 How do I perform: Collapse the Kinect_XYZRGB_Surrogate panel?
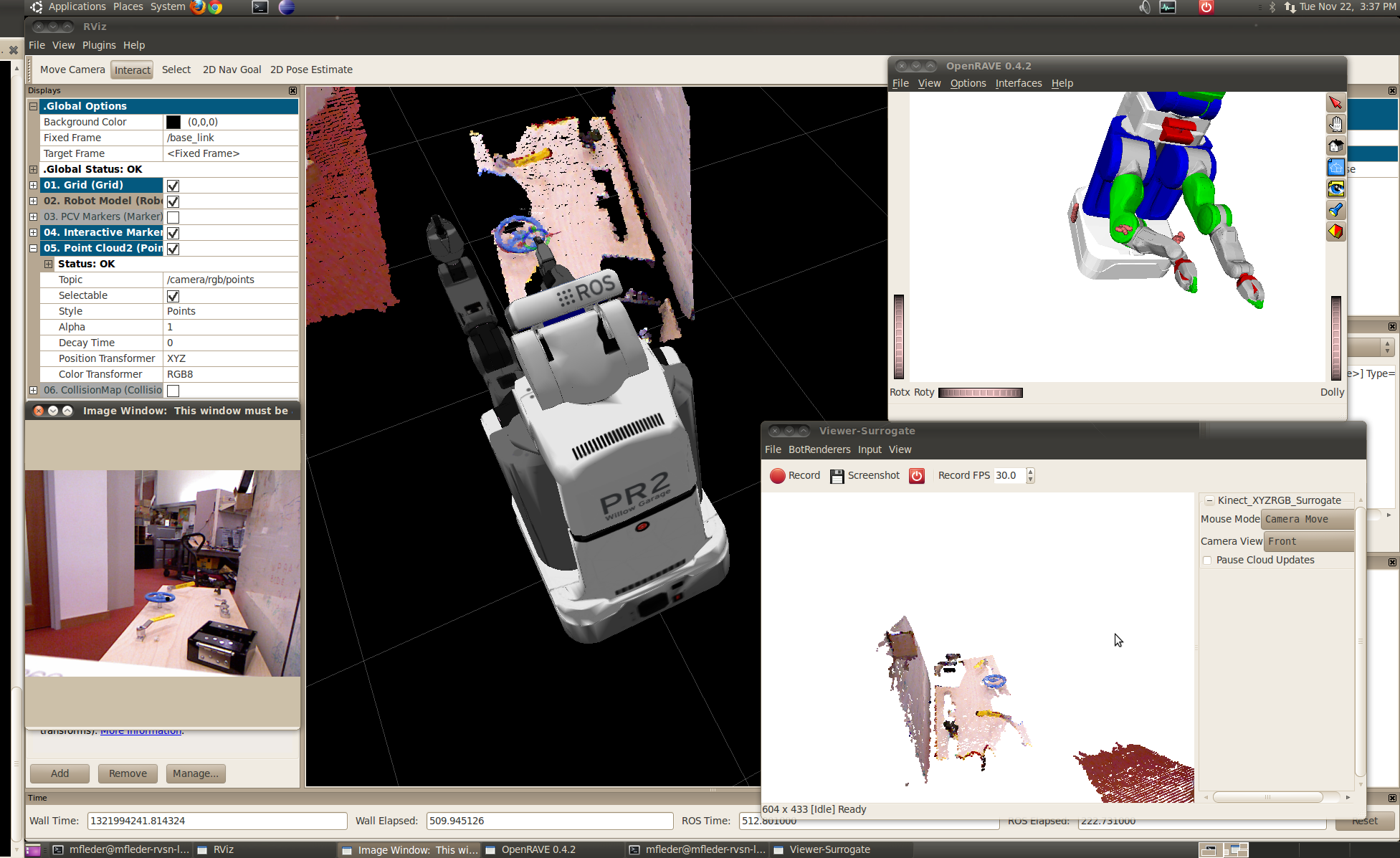pyautogui.click(x=1209, y=500)
